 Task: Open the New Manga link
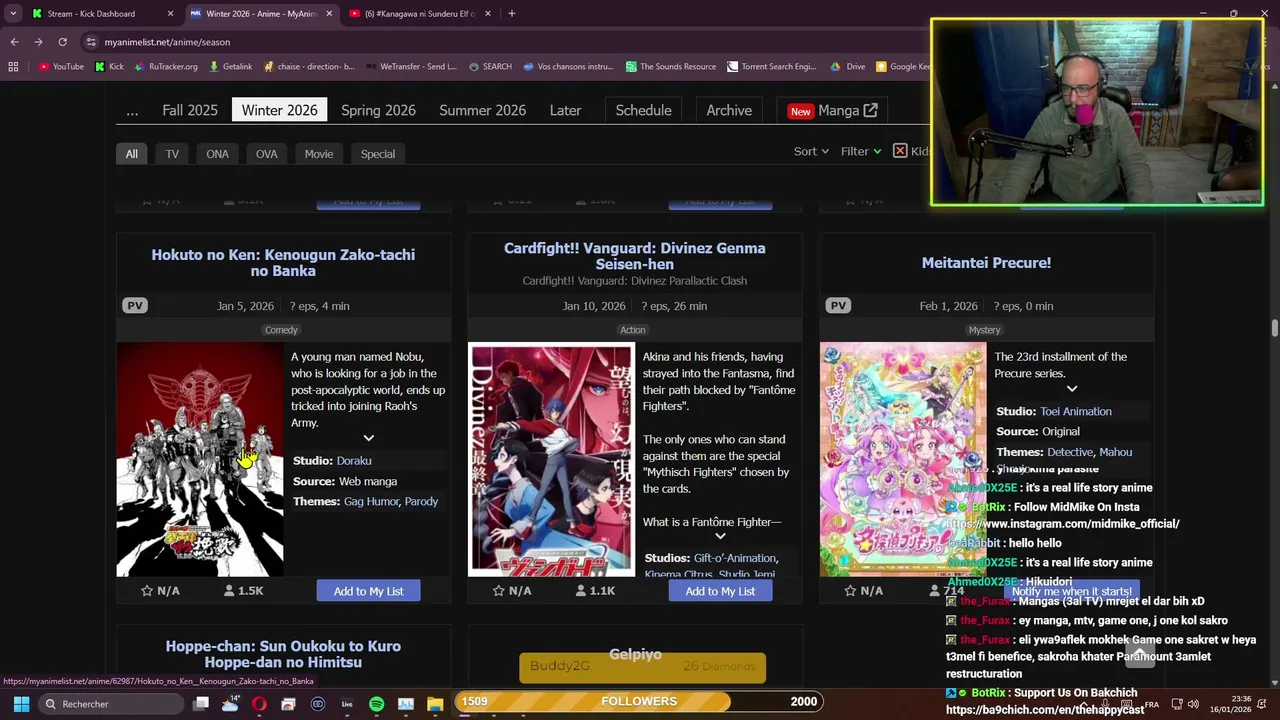point(832,110)
